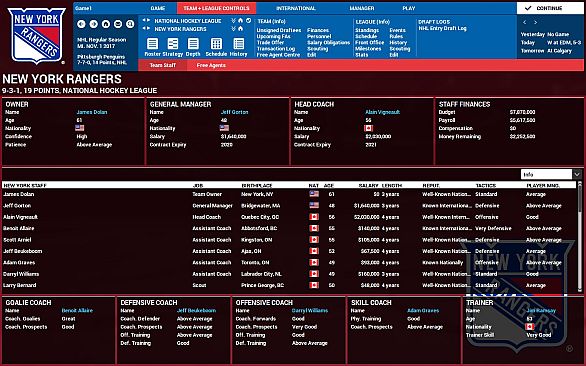Open Salary Obligations link

(329, 43)
